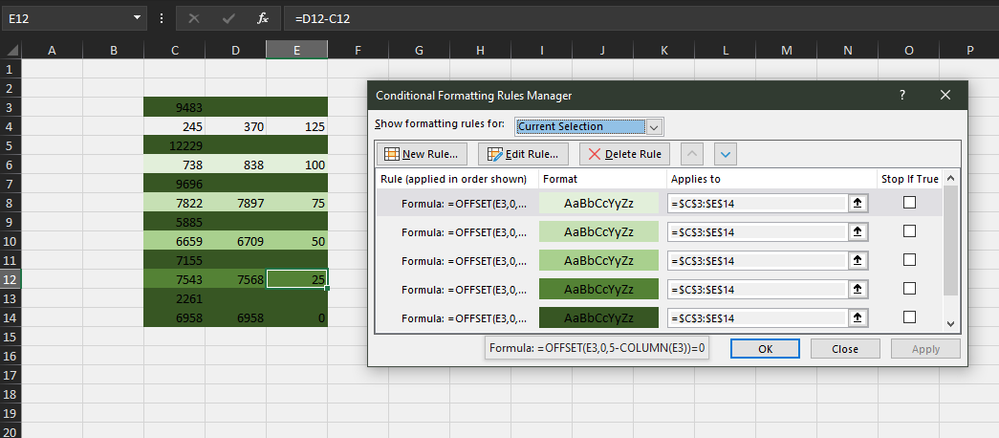Open the Name Box dropdown arrow
Viewport: 999px width, 438px height.
click(x=136, y=18)
